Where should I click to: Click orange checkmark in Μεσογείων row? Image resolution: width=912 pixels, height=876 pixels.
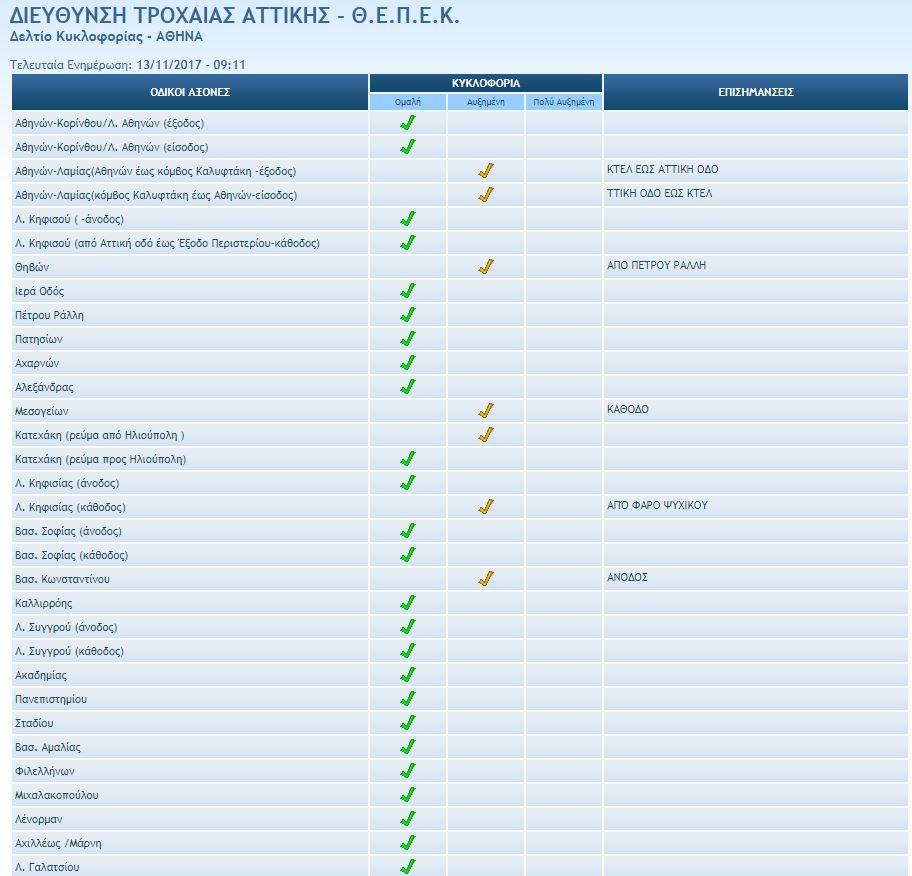486,411
